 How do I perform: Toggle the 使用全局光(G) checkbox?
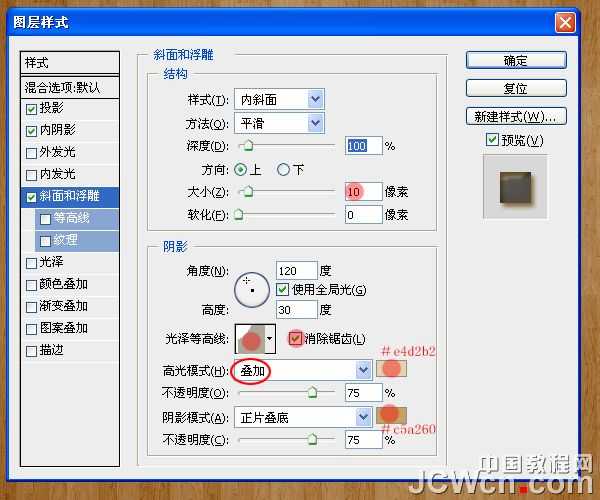tap(282, 290)
